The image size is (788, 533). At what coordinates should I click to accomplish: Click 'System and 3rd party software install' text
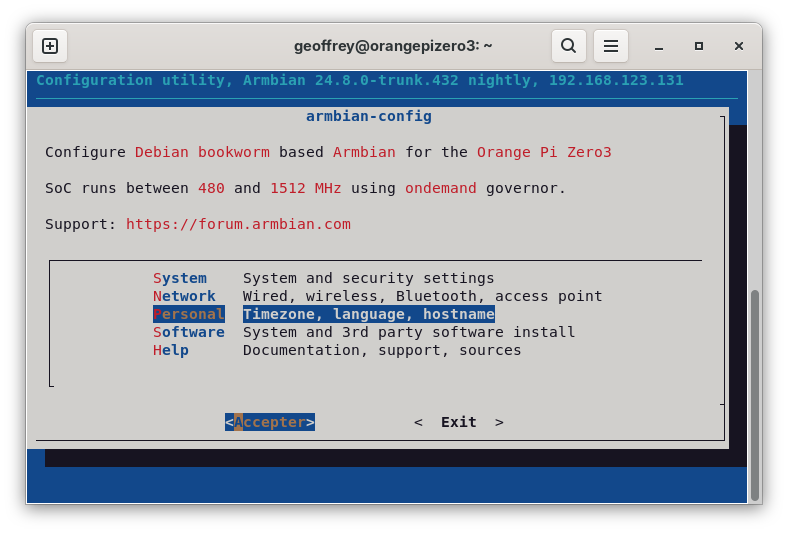pos(409,333)
